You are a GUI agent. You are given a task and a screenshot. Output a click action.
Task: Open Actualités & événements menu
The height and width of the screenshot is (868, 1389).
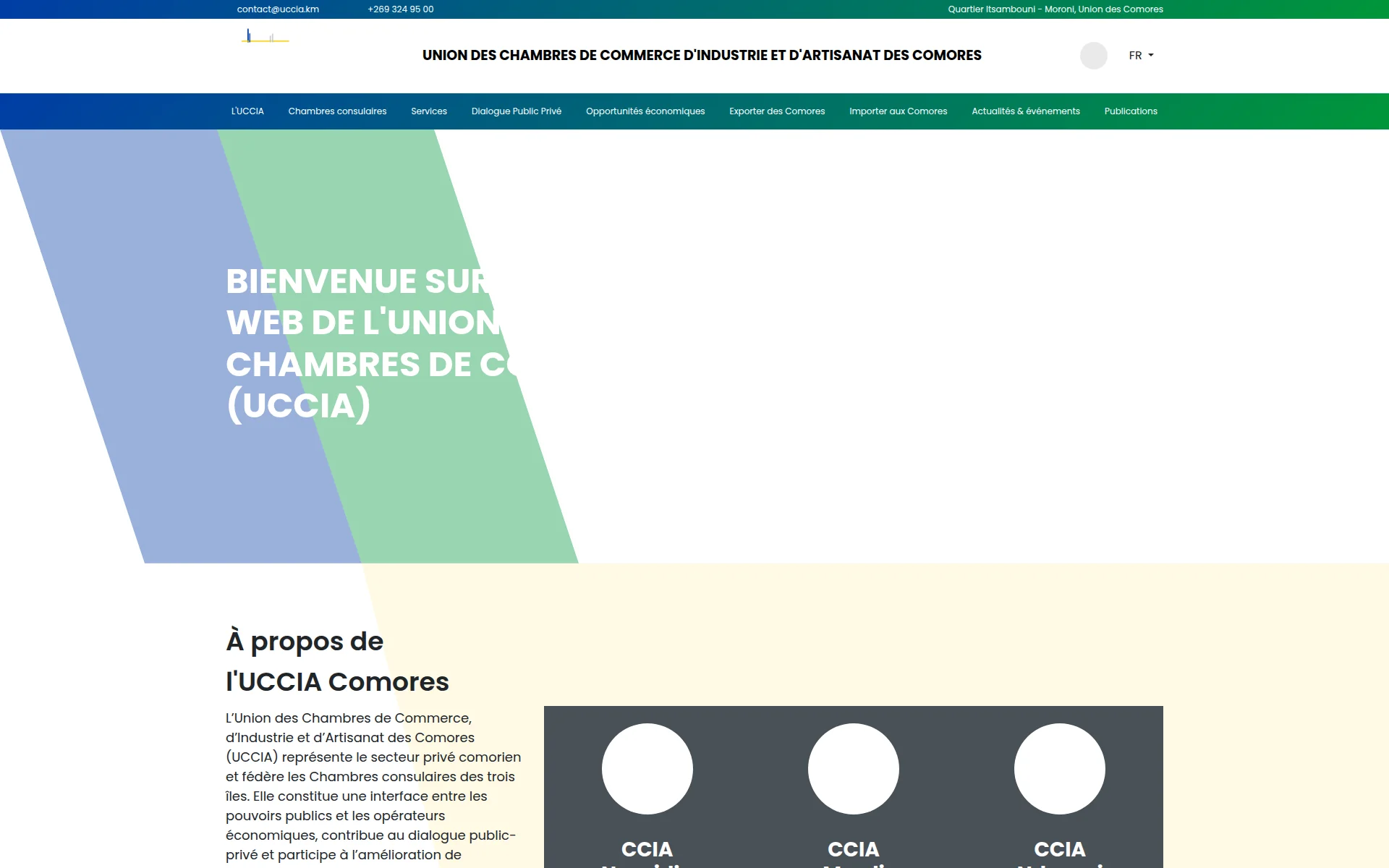[x=1025, y=111]
